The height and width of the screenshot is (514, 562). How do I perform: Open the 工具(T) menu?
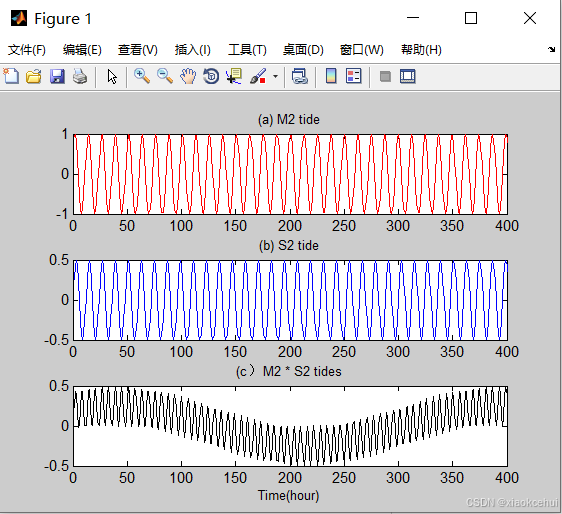pyautogui.click(x=247, y=49)
